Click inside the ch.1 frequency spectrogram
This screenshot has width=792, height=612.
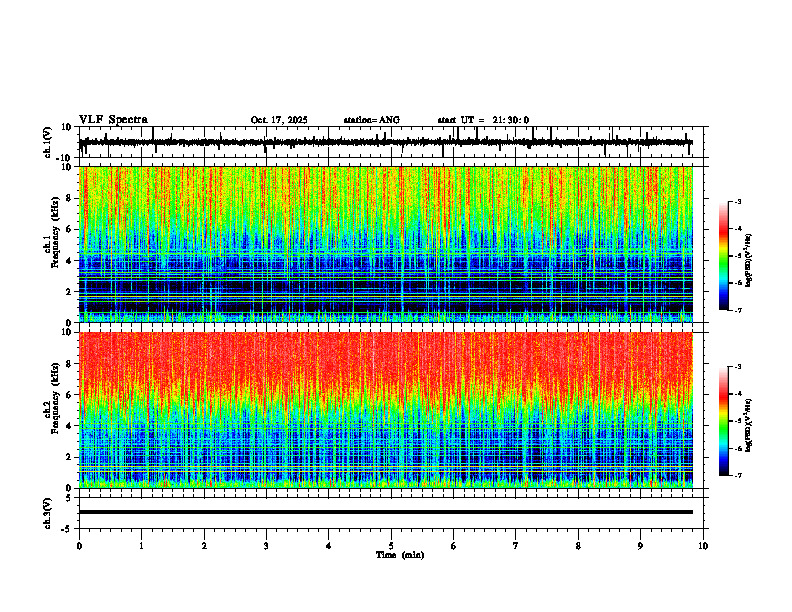pos(385,244)
